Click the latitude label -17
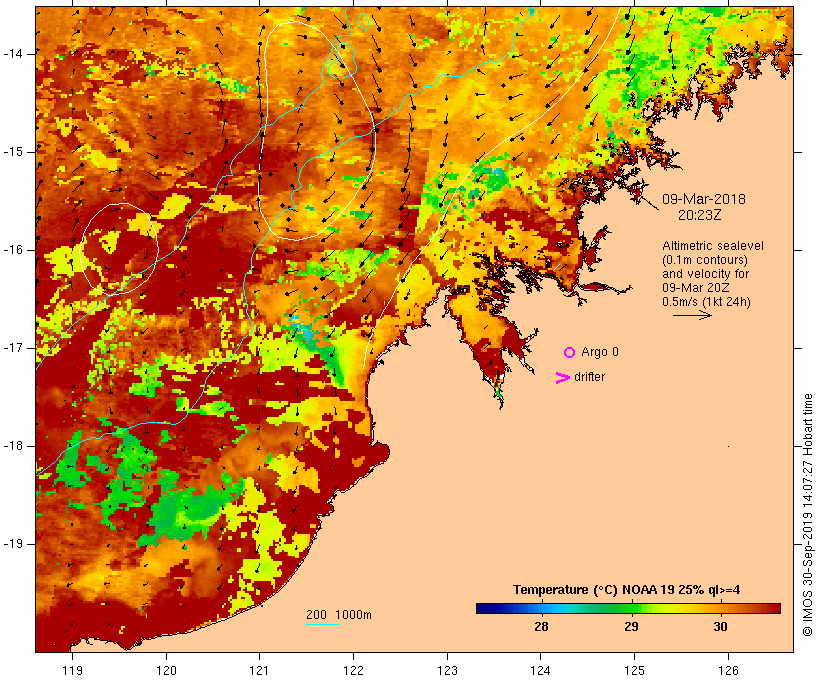This screenshot has width=820, height=680. 13,348
